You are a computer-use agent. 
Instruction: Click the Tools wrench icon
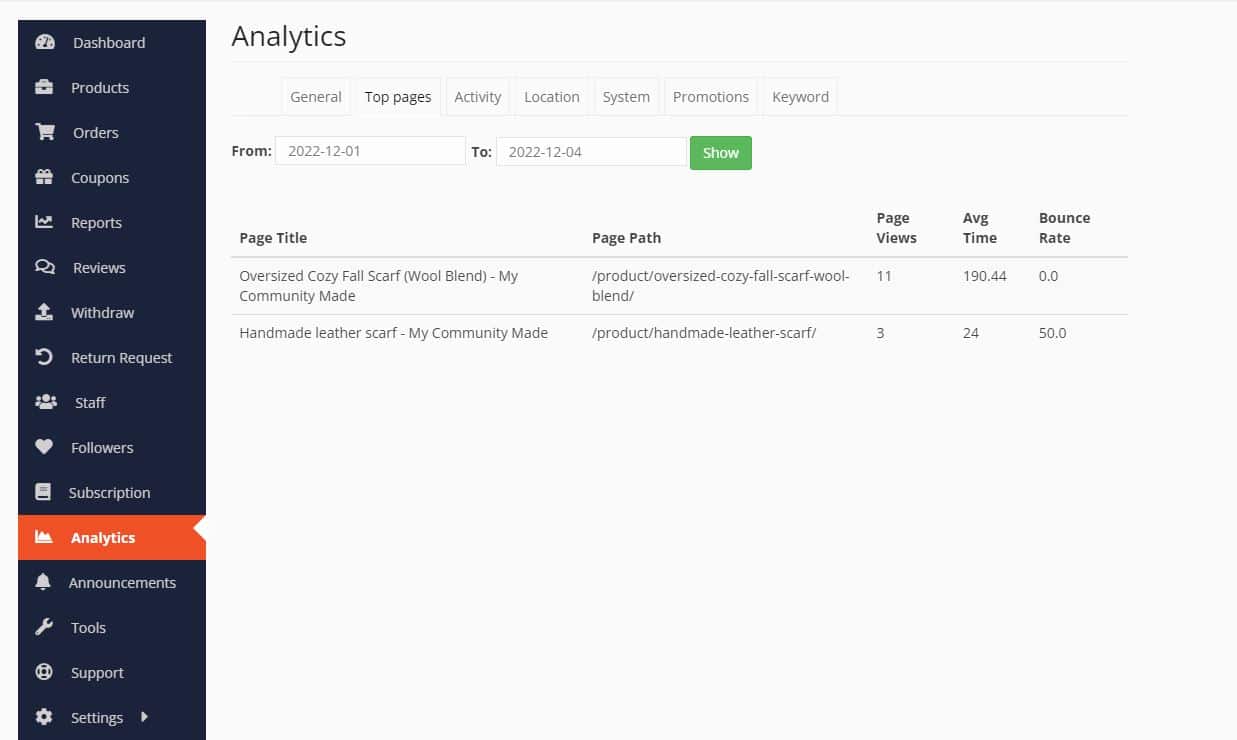44,627
